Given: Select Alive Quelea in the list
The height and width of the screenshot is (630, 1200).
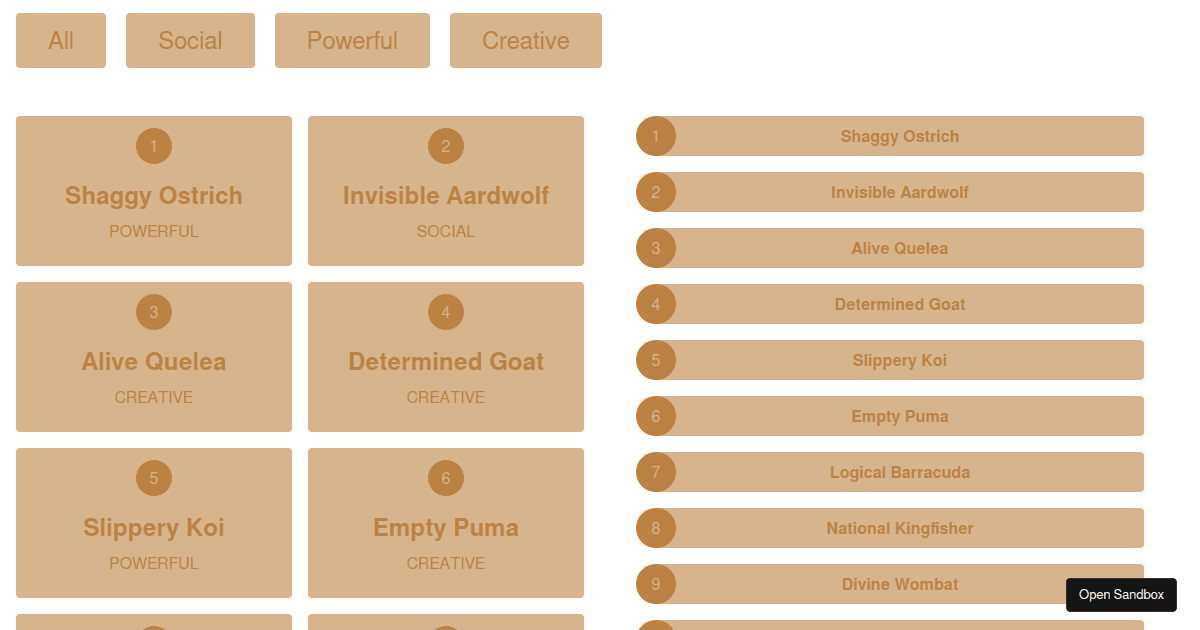Looking at the screenshot, I should tap(899, 248).
